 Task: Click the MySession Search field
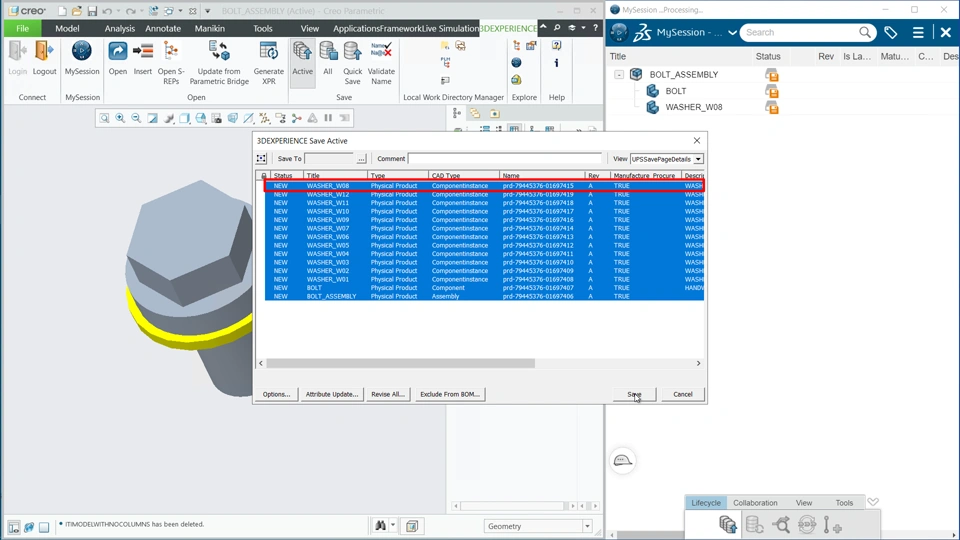[799, 32]
